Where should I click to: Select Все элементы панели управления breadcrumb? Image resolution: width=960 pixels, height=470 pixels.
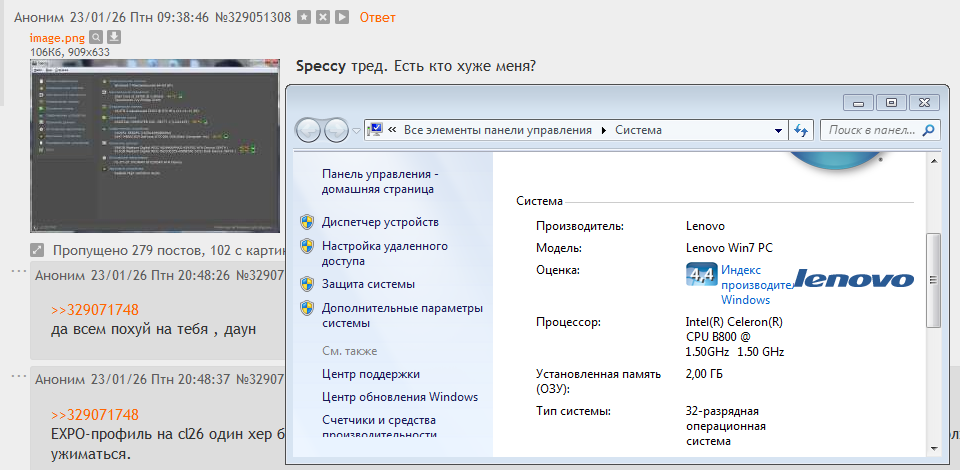pyautogui.click(x=498, y=130)
